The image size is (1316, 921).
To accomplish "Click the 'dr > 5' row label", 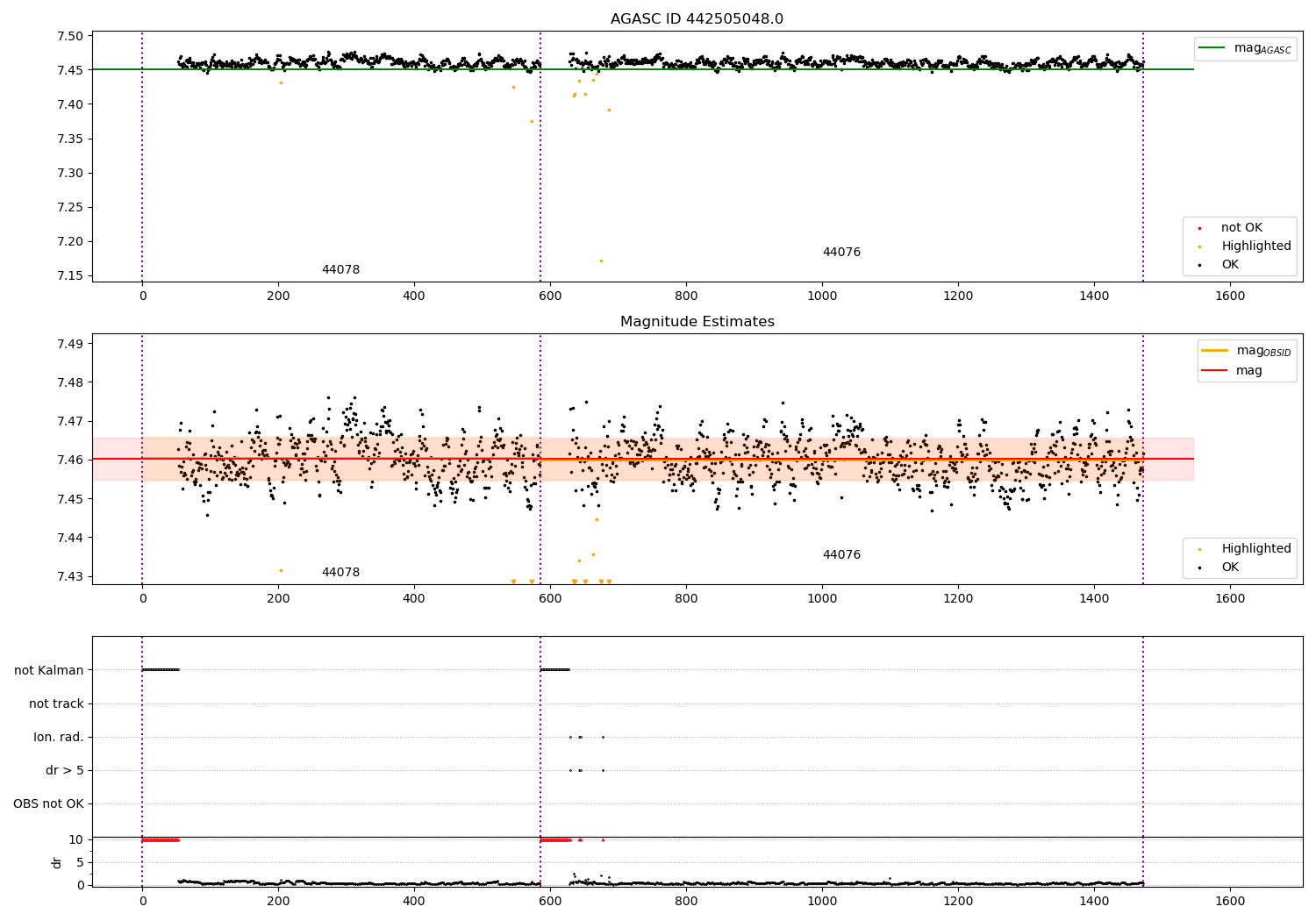I will coord(65,771).
